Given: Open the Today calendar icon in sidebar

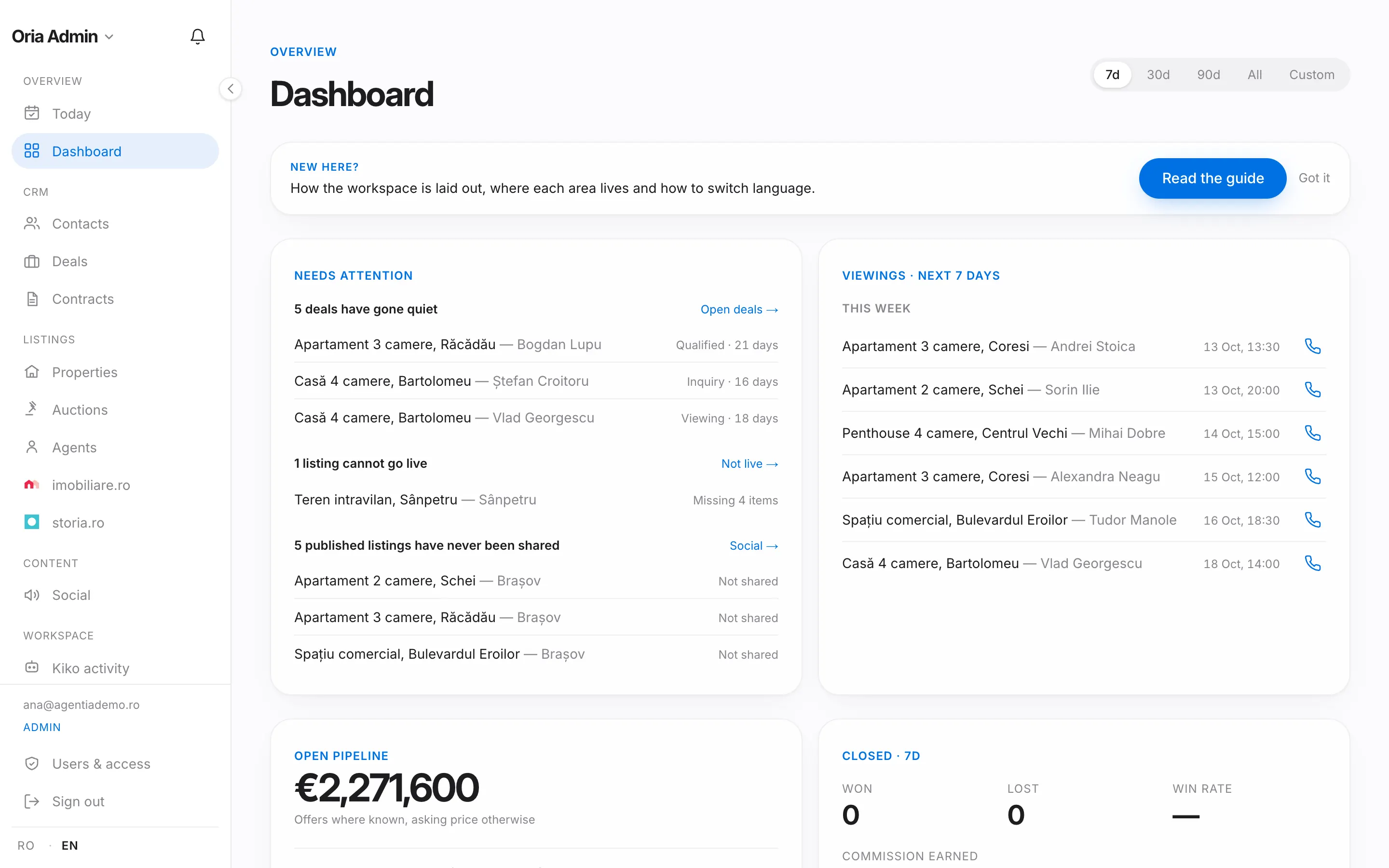Looking at the screenshot, I should pyautogui.click(x=32, y=113).
